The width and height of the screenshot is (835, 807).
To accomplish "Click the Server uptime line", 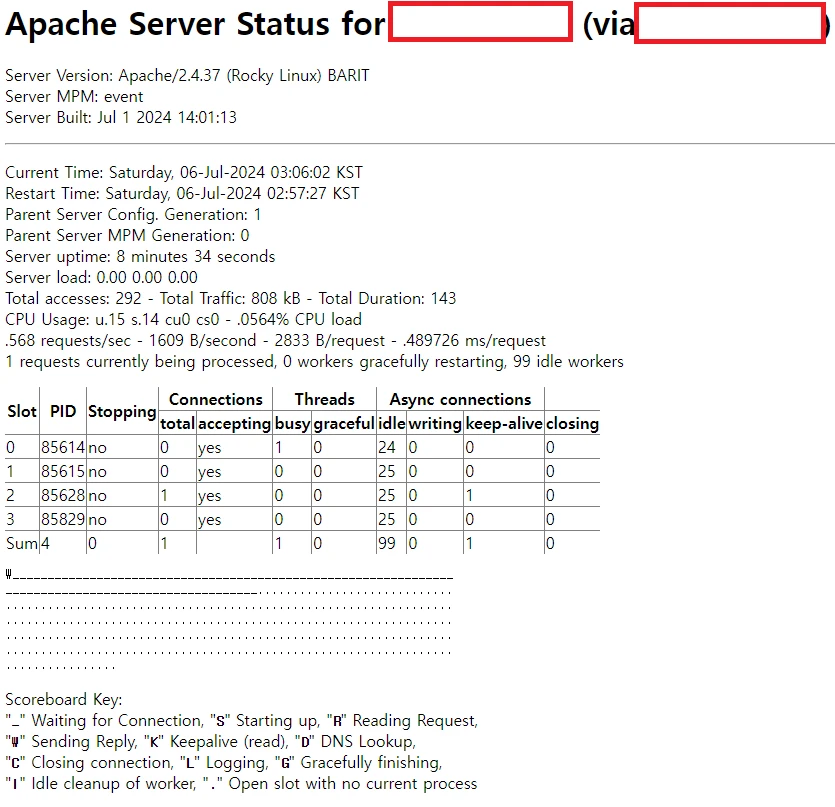I will 140,256.
